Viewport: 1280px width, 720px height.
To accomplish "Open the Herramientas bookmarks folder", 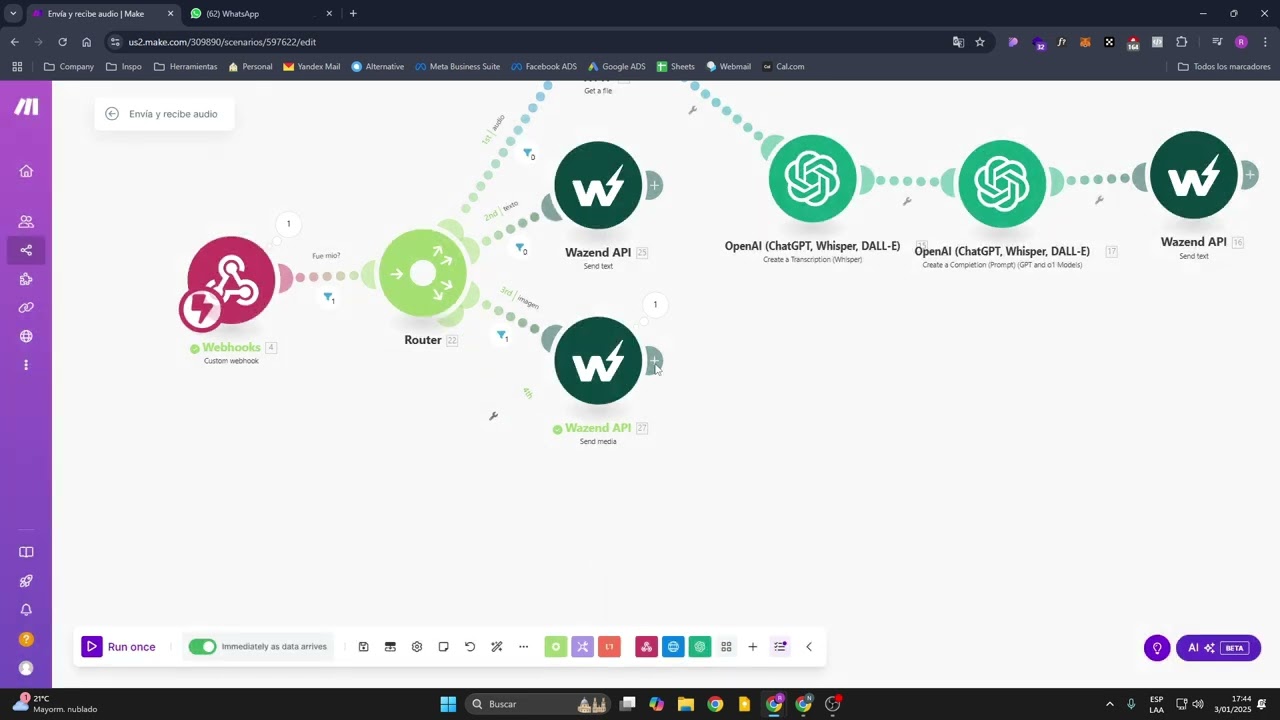I will [x=185, y=67].
